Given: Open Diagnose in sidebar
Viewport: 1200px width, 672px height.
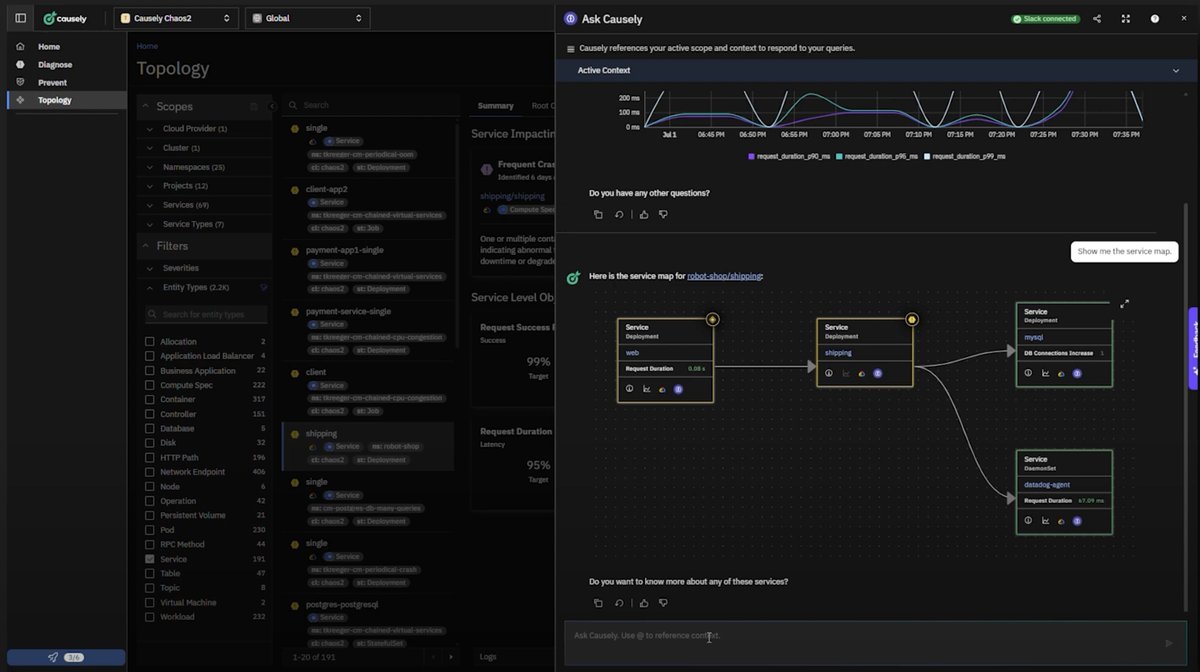Looking at the screenshot, I should click(55, 65).
